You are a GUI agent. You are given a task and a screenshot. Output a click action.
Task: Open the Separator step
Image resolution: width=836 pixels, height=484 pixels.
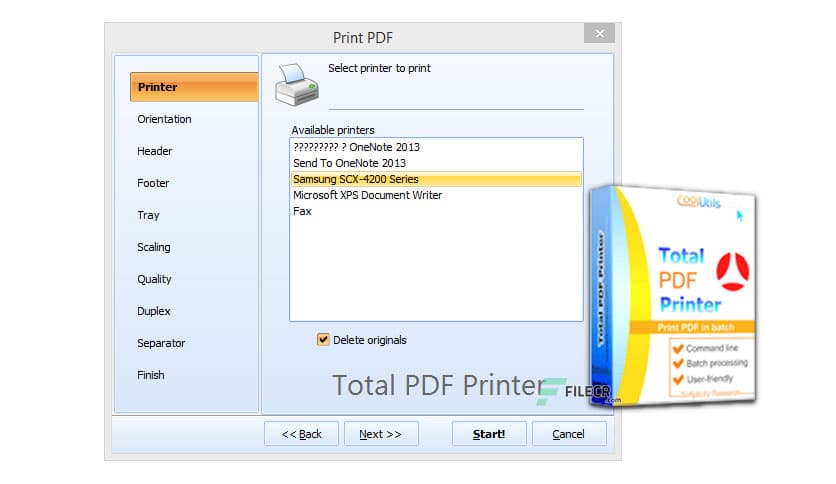[x=161, y=343]
